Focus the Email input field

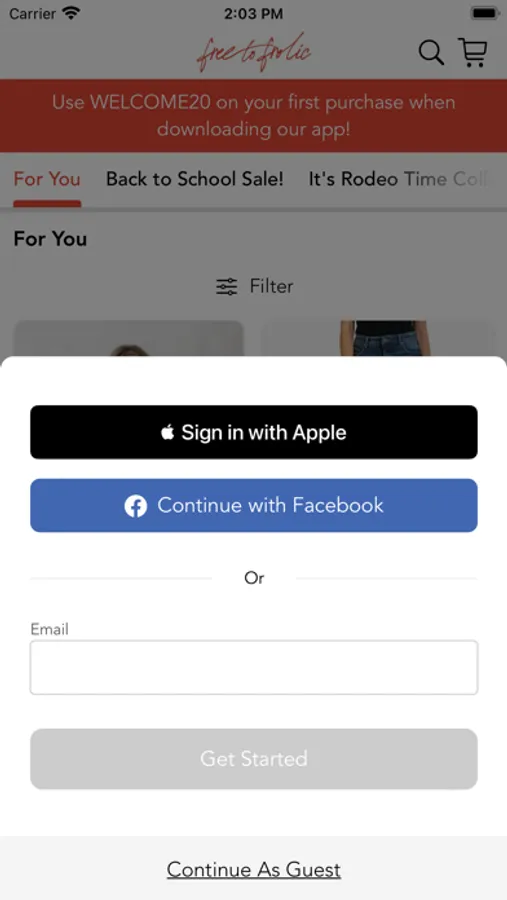click(x=254, y=668)
